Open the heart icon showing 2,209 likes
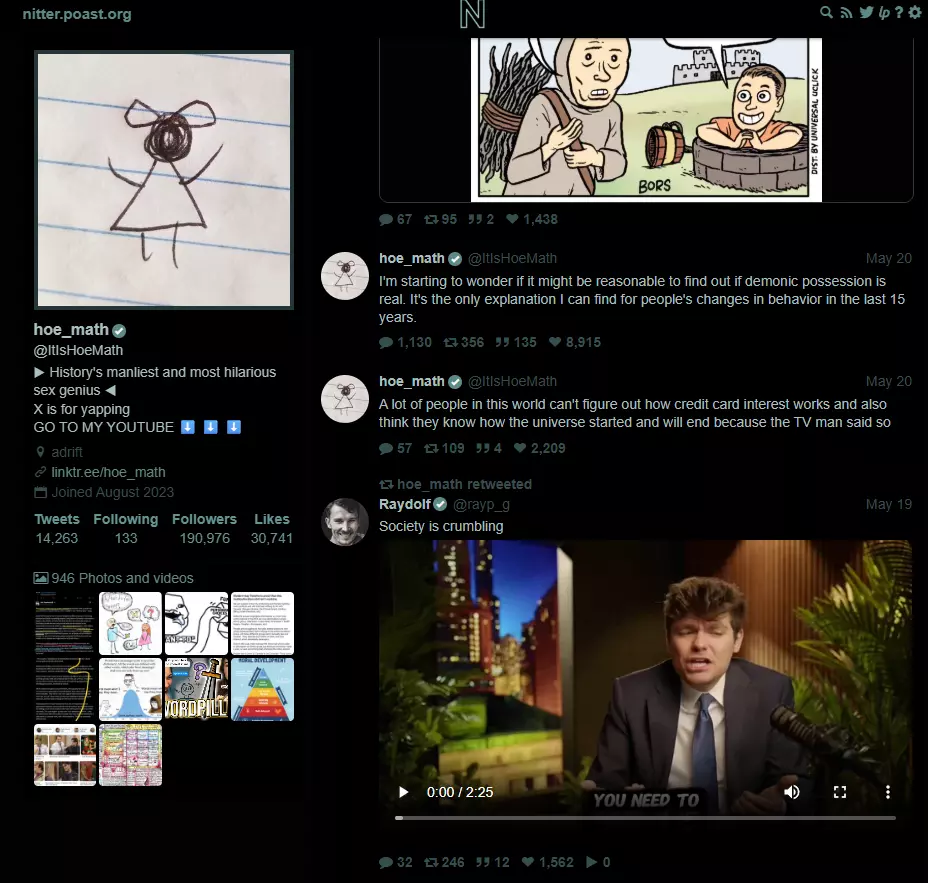This screenshot has height=883, width=928. [520, 449]
